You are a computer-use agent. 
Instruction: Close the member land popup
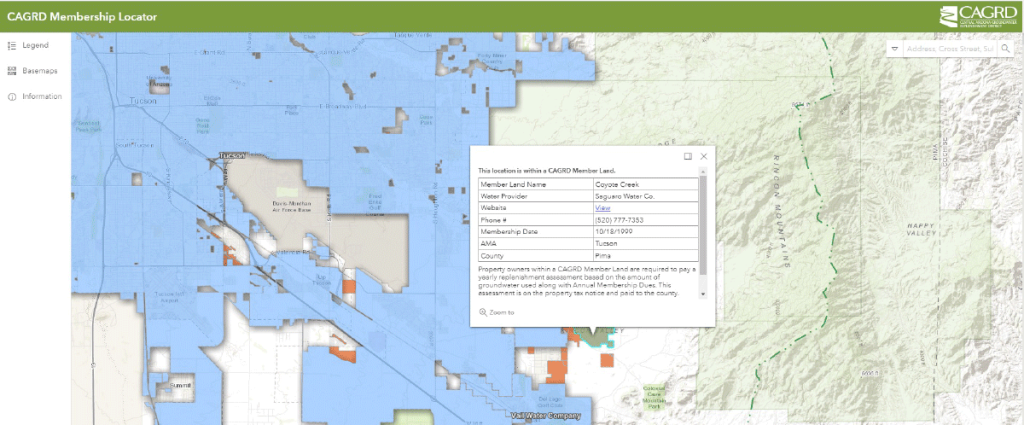click(703, 156)
